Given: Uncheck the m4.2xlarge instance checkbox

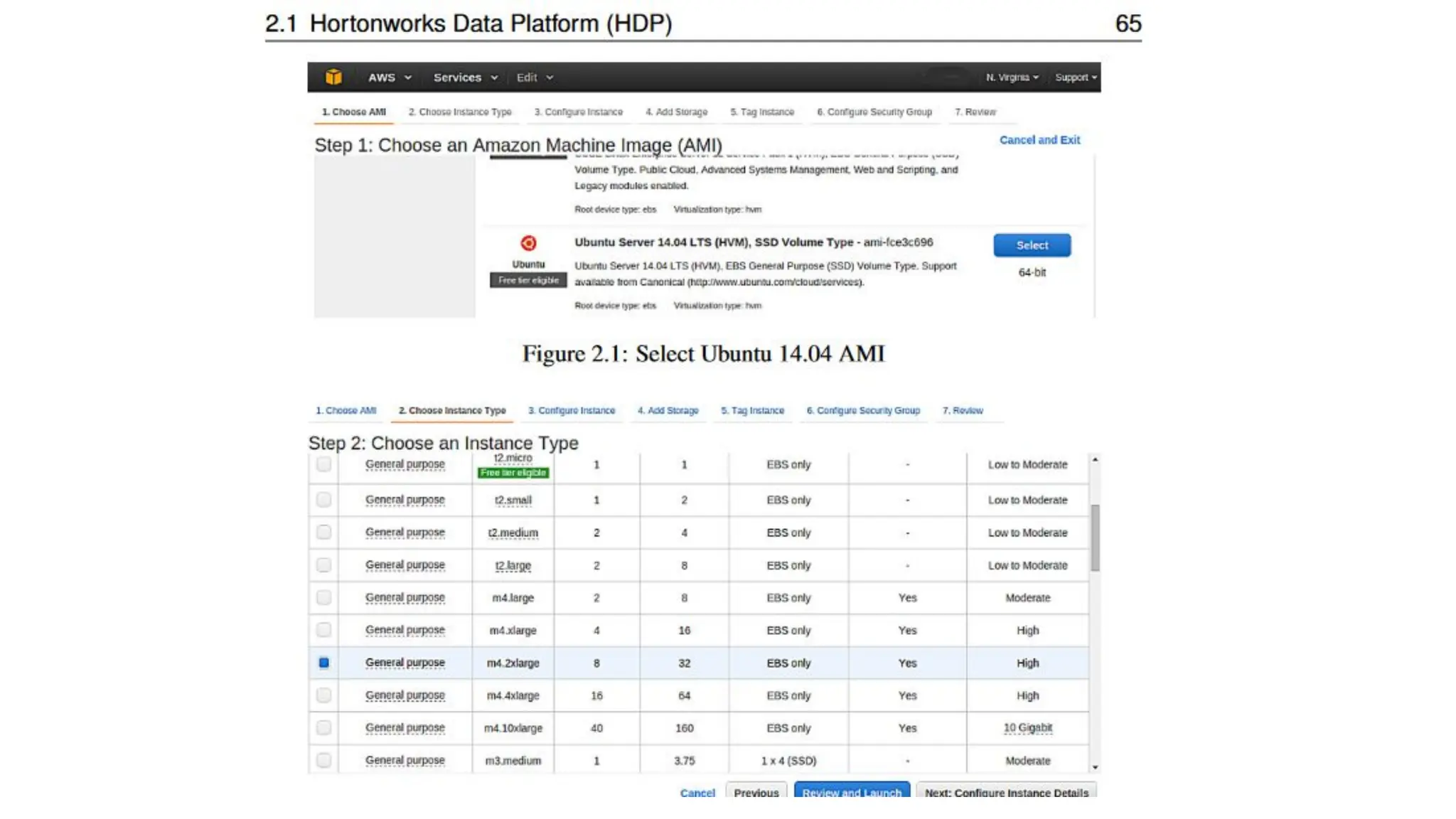Looking at the screenshot, I should (x=323, y=663).
